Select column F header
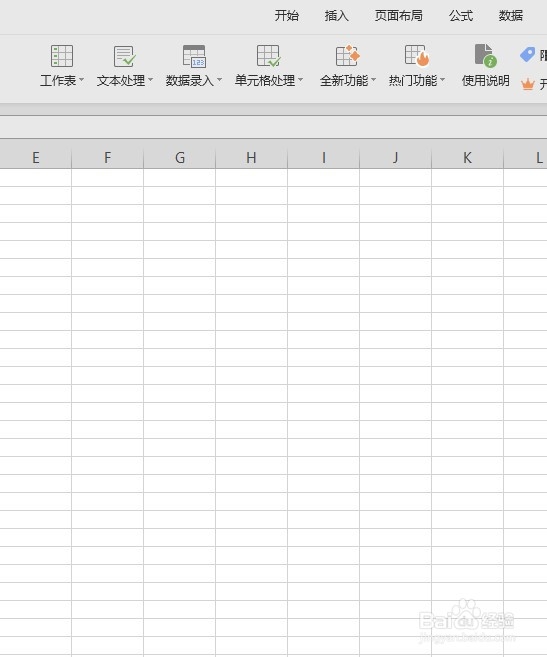This screenshot has height=657, width=547. 108,158
